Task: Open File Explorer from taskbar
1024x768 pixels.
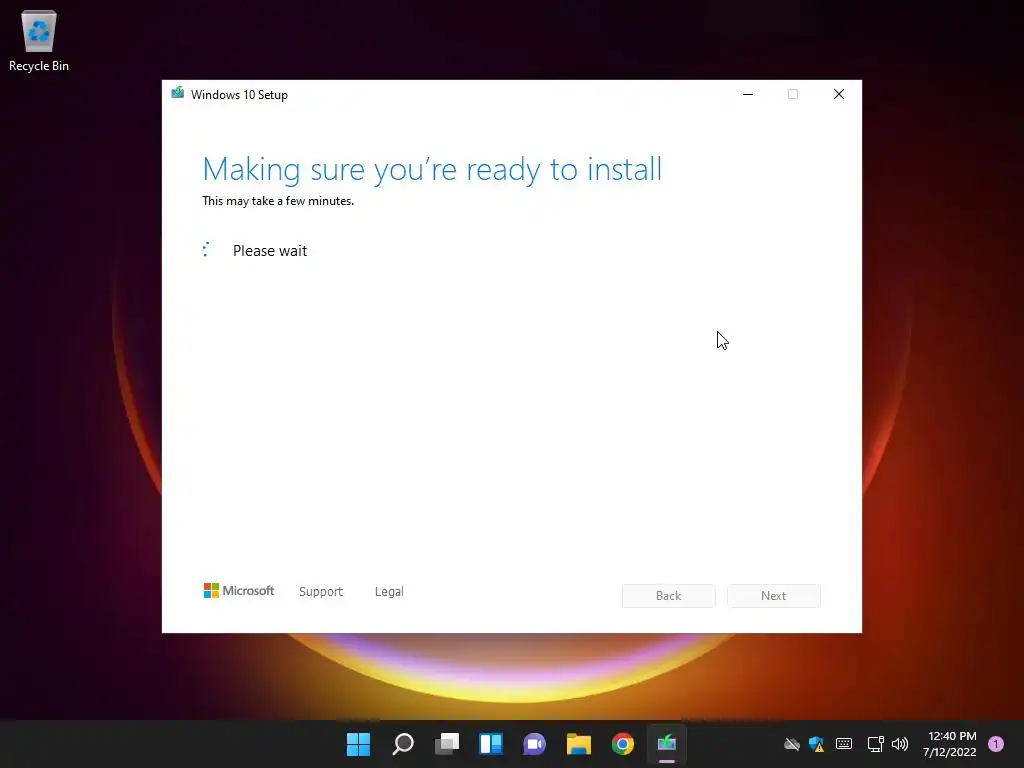Action: coord(579,744)
